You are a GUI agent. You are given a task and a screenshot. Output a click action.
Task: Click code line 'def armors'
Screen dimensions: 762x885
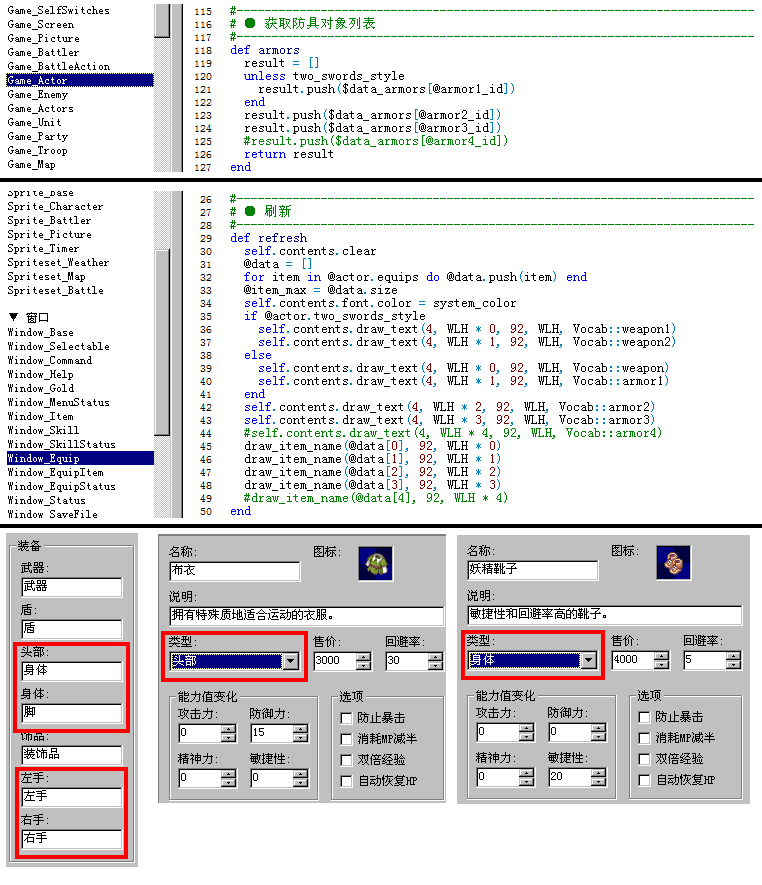point(265,50)
